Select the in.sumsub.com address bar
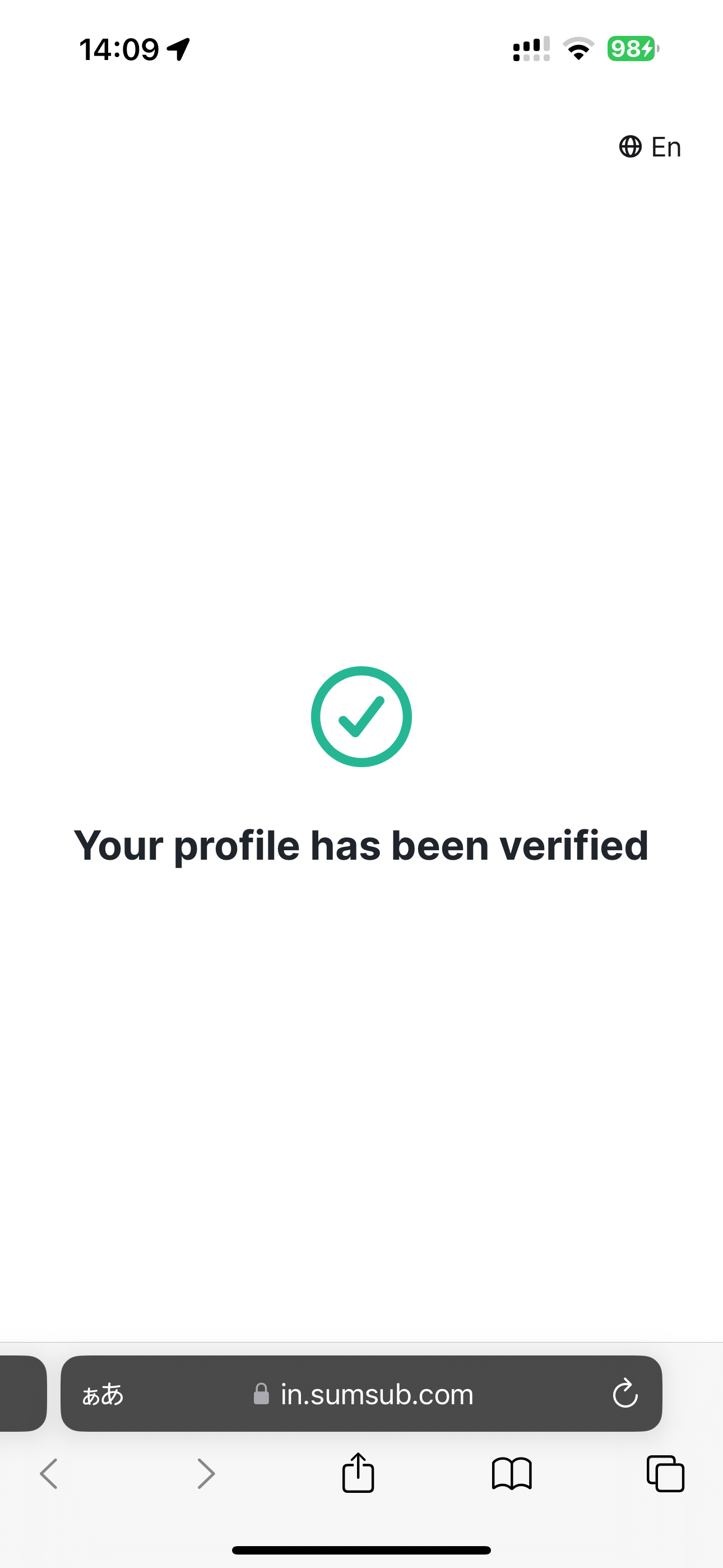 361,1393
